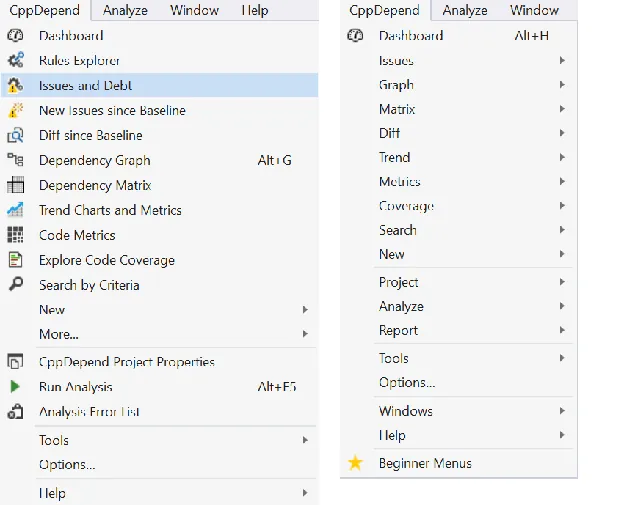The width and height of the screenshot is (624, 505).
Task: Choose Diff since Baseline entry
Action: point(160,135)
